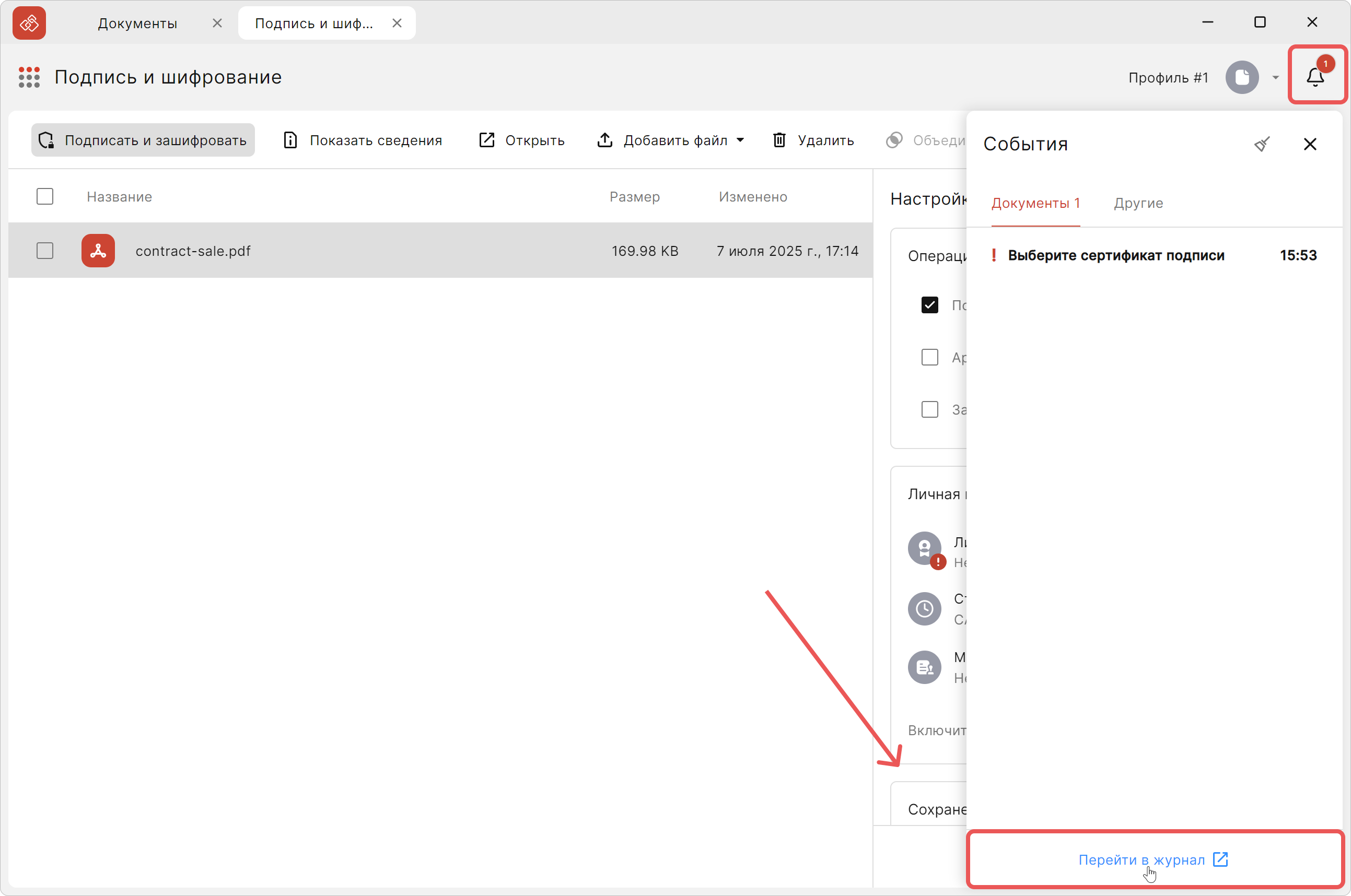Screen dimensions: 1351x896
Task: Click the notification bell icon
Action: 1315,77
